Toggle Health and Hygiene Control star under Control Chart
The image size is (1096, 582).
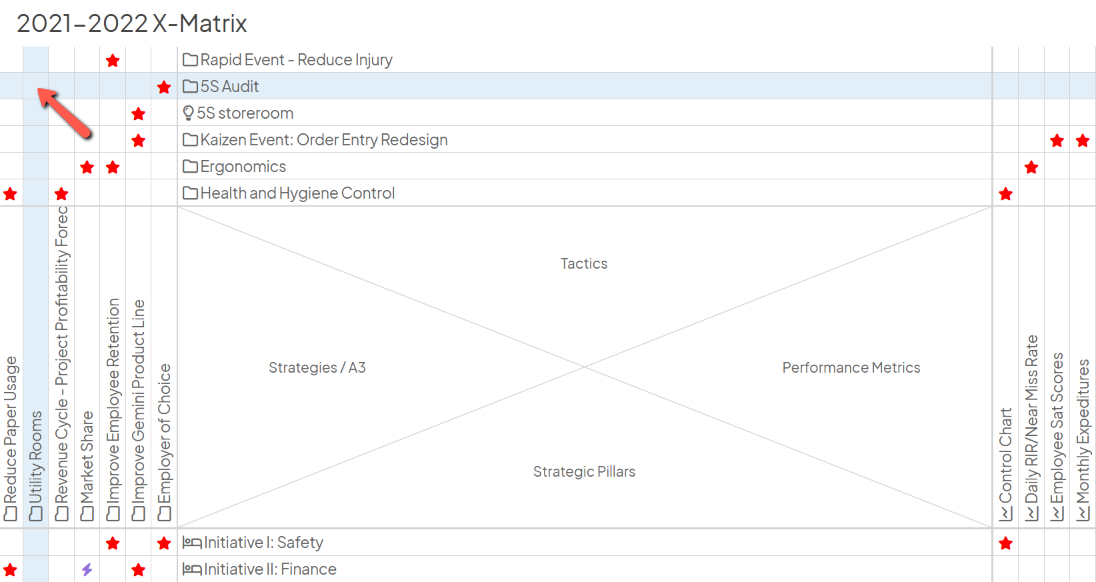(1006, 194)
